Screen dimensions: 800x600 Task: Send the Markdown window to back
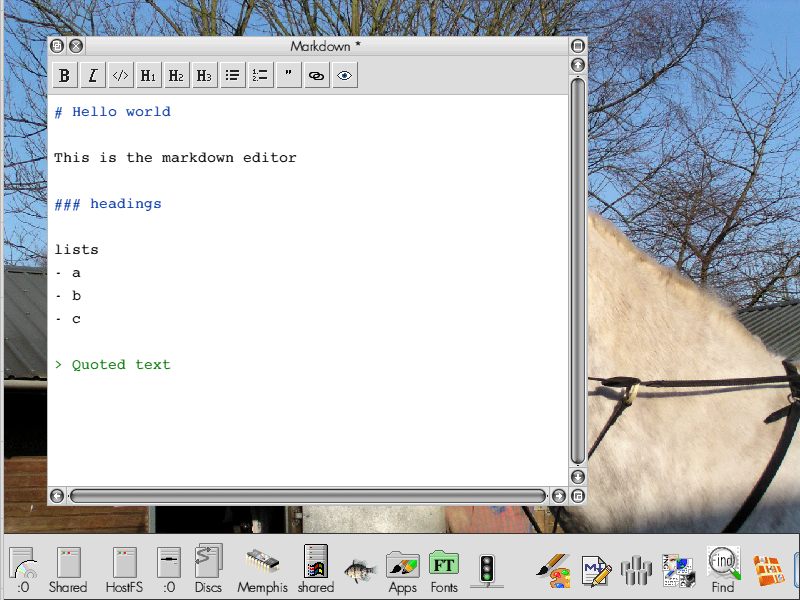tap(57, 46)
